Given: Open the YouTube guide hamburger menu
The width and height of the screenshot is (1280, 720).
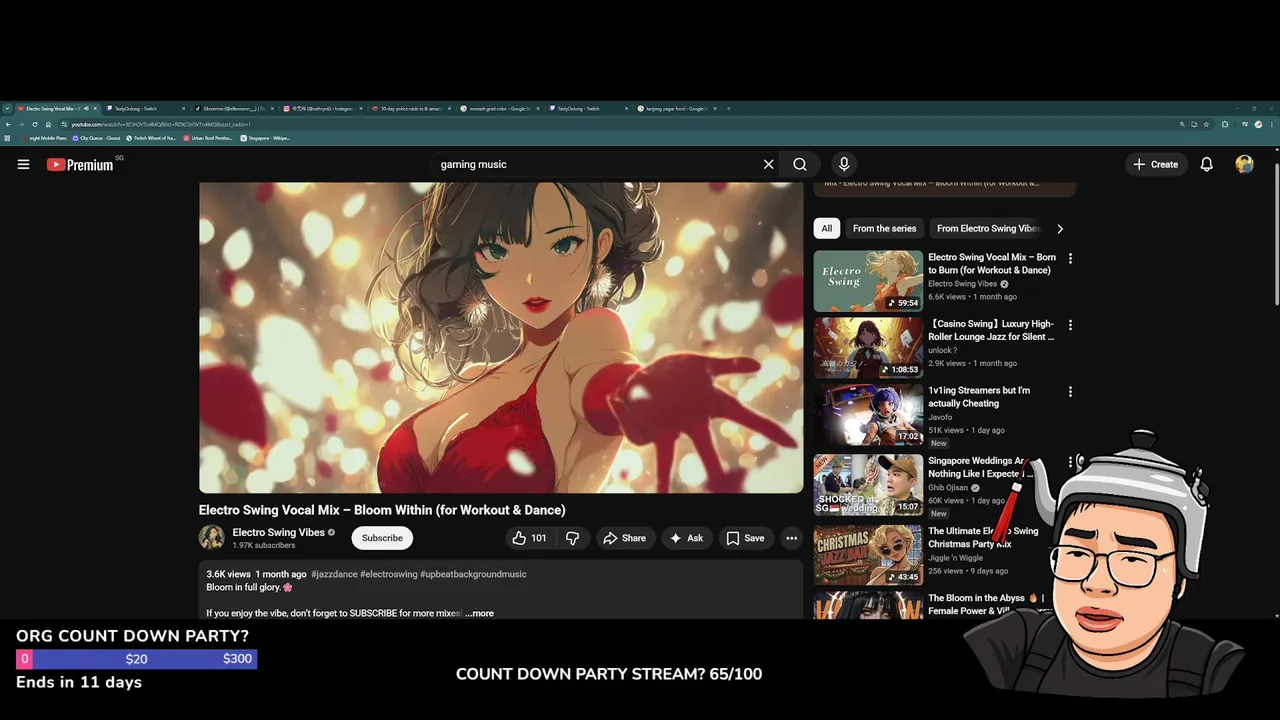Looking at the screenshot, I should click(23, 164).
